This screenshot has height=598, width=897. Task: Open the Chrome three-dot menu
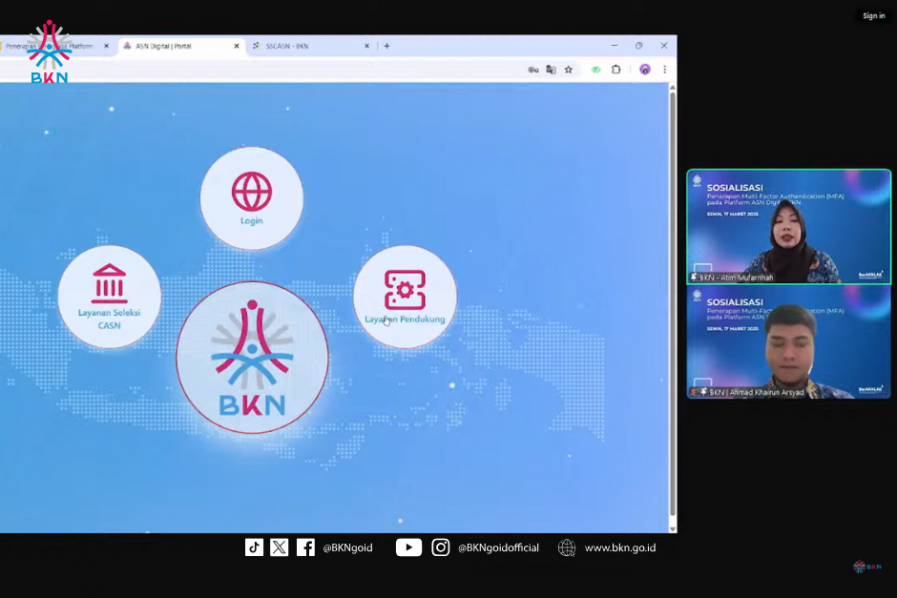click(x=664, y=69)
